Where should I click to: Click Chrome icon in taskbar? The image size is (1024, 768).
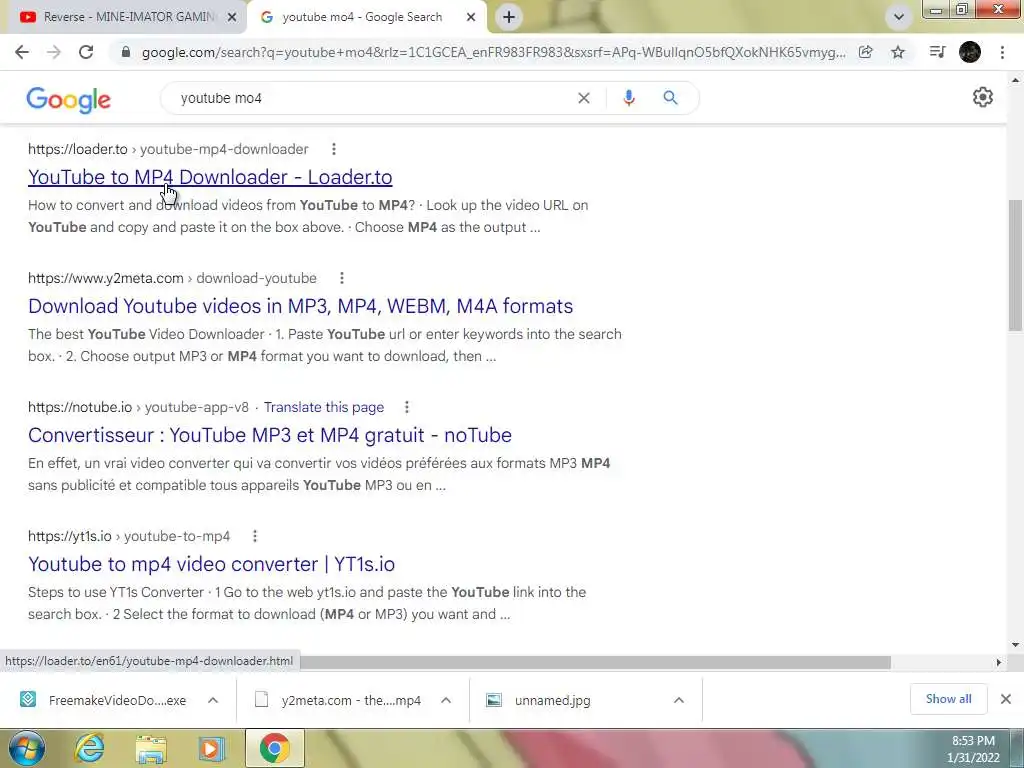(274, 749)
